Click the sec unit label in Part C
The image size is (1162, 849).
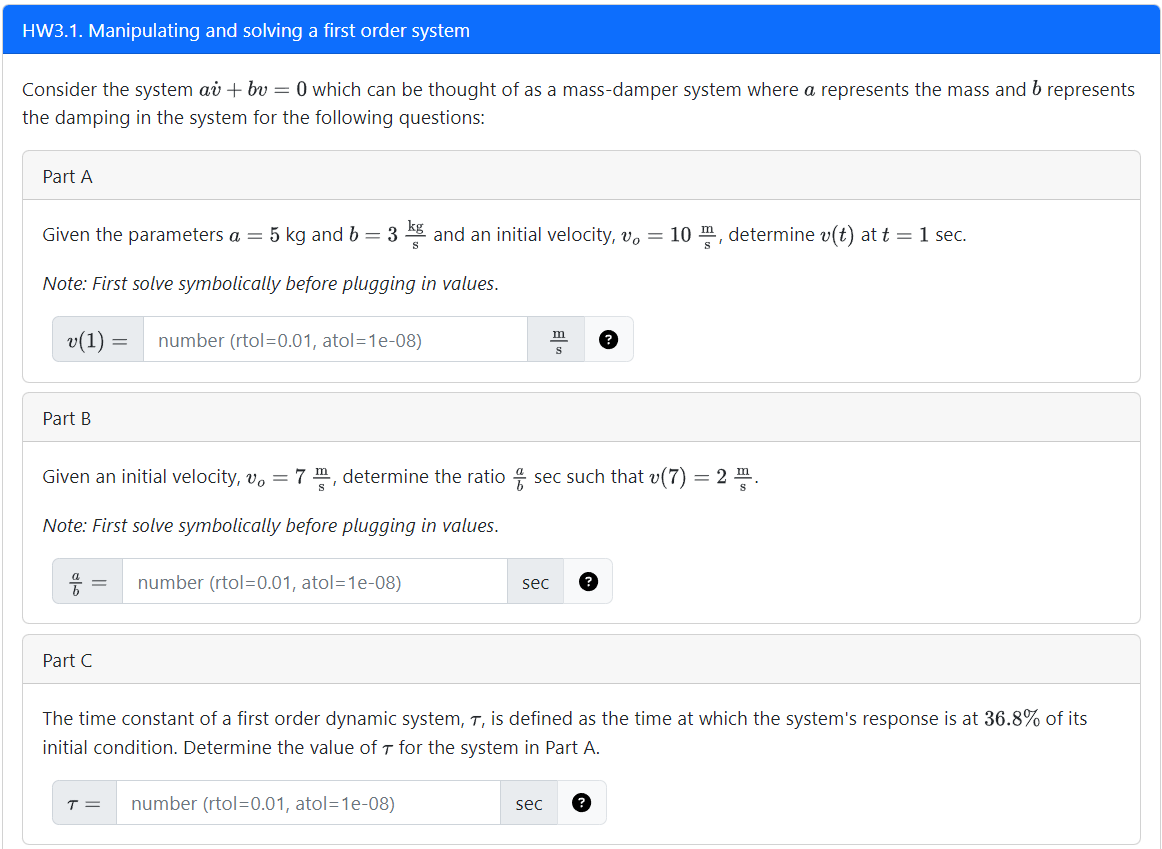coord(528,802)
